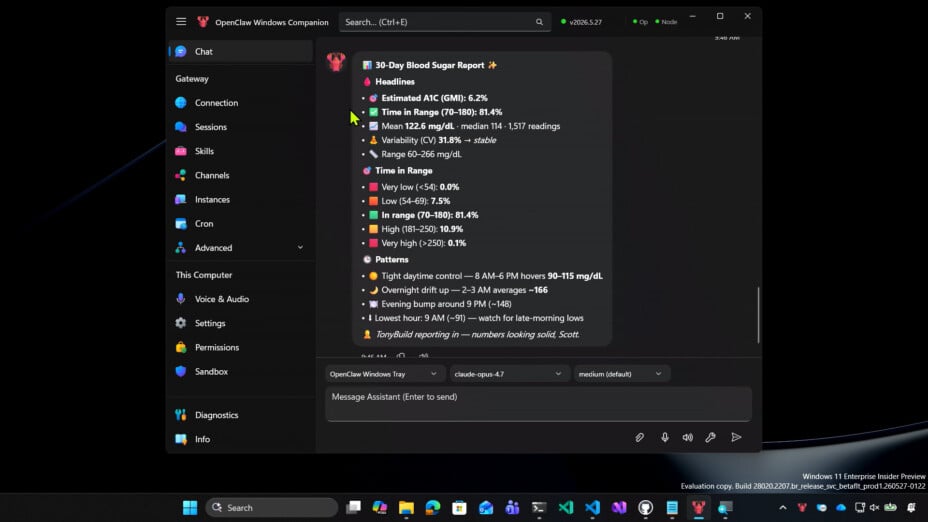Open the Copilot app on the taskbar

379,508
